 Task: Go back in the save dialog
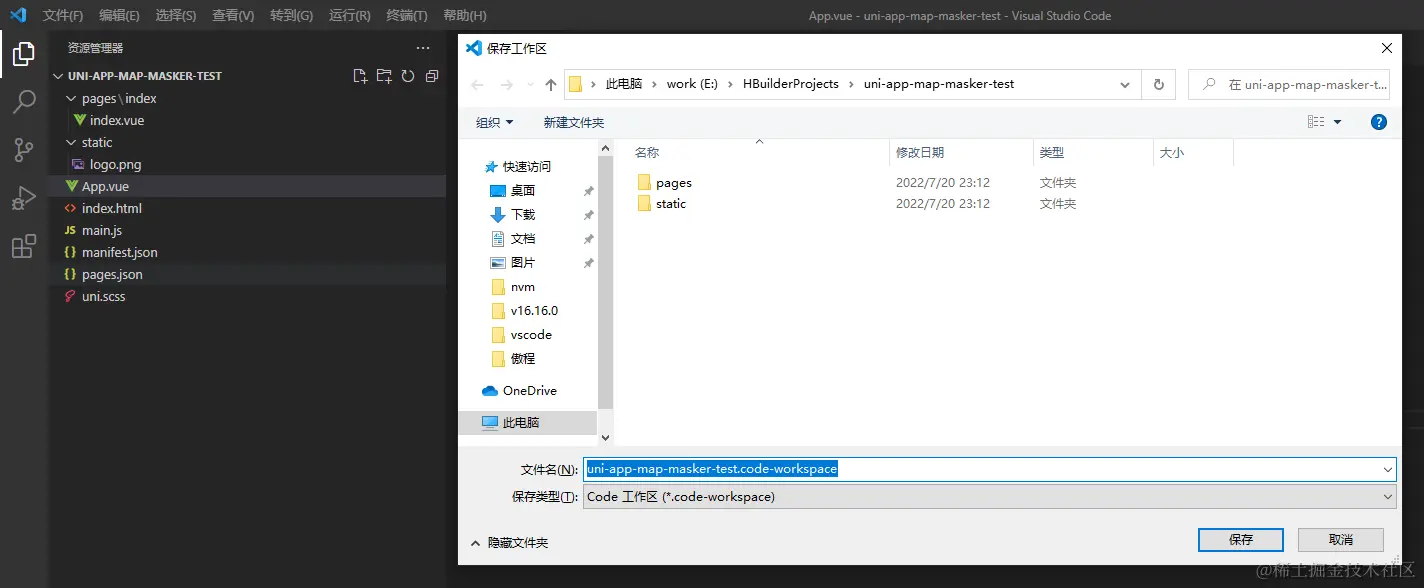point(478,85)
